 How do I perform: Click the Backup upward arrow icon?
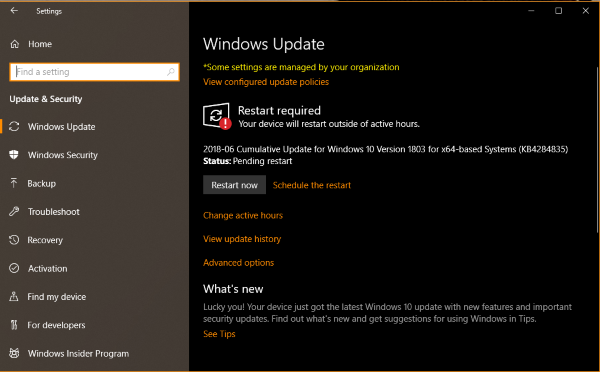pyautogui.click(x=14, y=183)
